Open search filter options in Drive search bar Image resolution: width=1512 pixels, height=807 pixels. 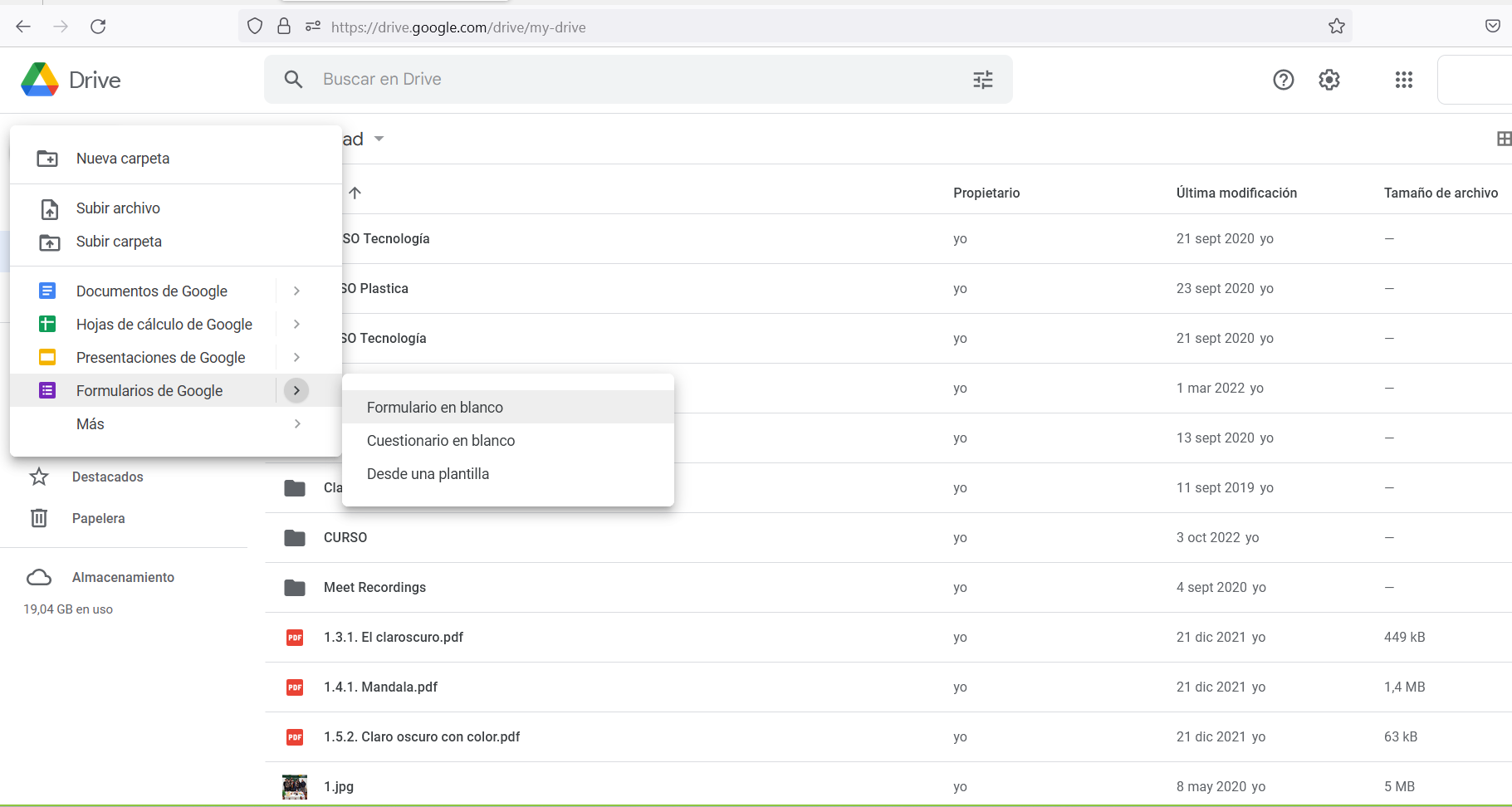point(982,80)
